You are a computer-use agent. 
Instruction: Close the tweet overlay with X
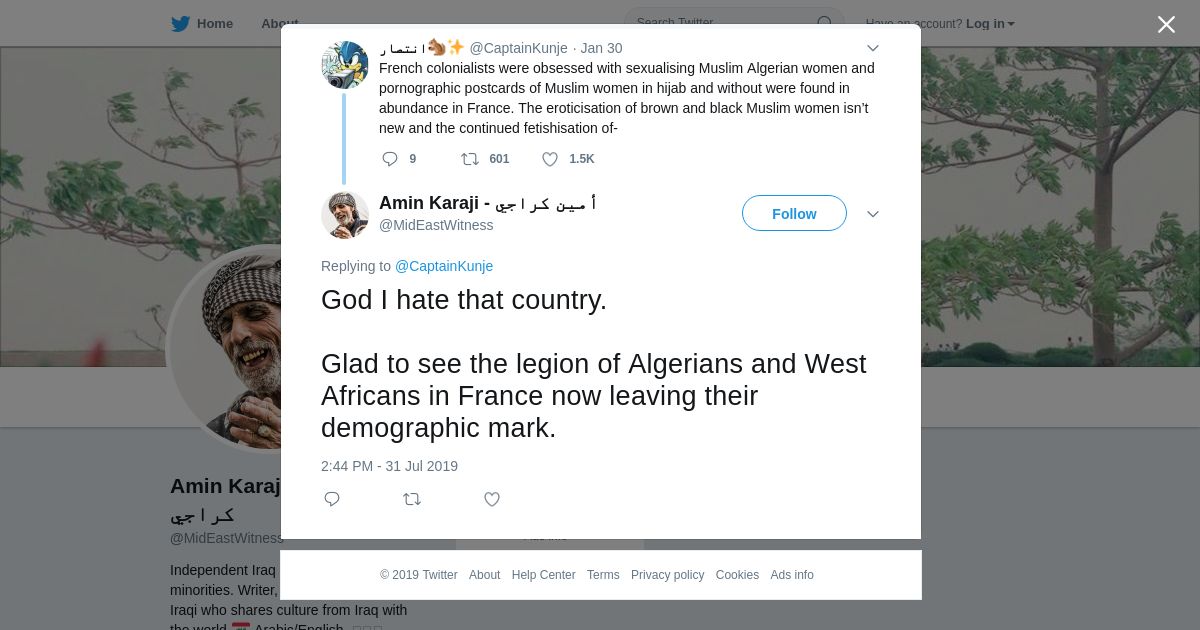pyautogui.click(x=1166, y=25)
